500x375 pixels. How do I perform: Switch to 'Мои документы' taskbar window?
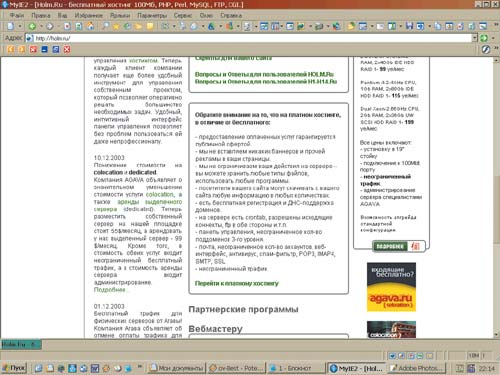[177, 368]
